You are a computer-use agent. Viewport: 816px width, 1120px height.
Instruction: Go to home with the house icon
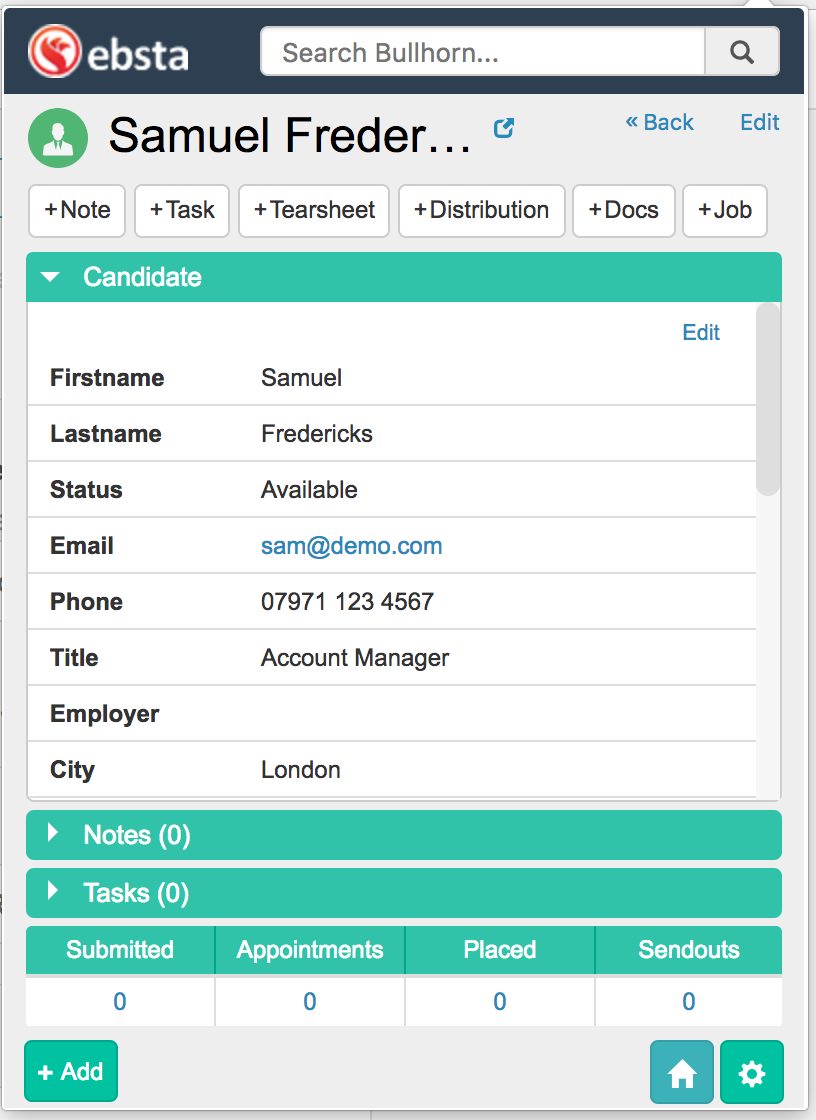682,1073
